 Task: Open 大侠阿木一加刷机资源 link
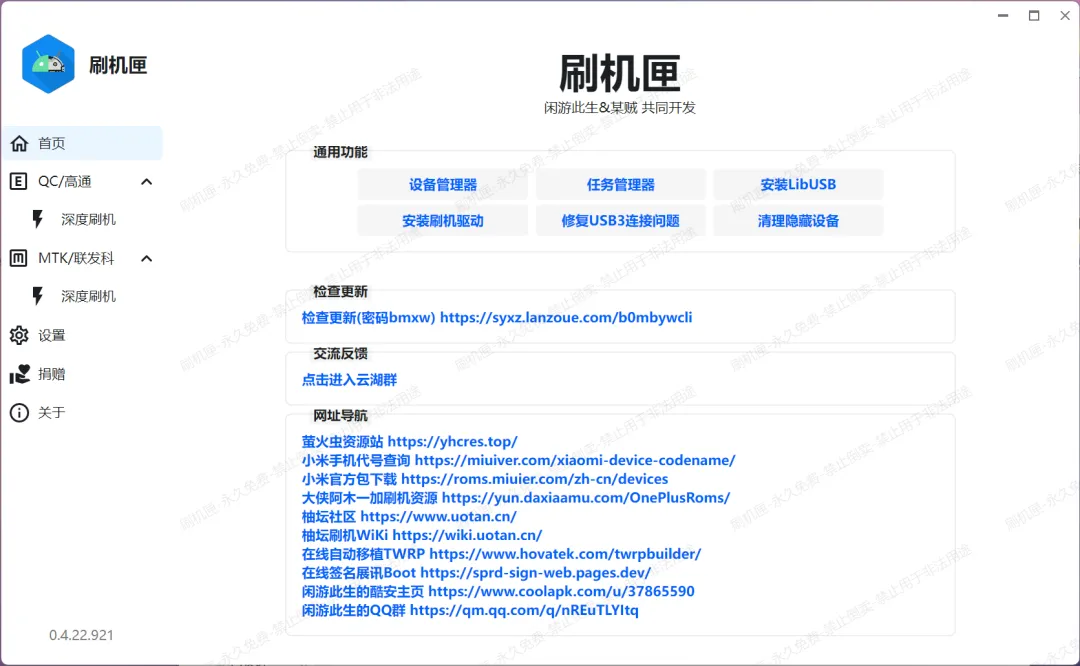pos(515,497)
